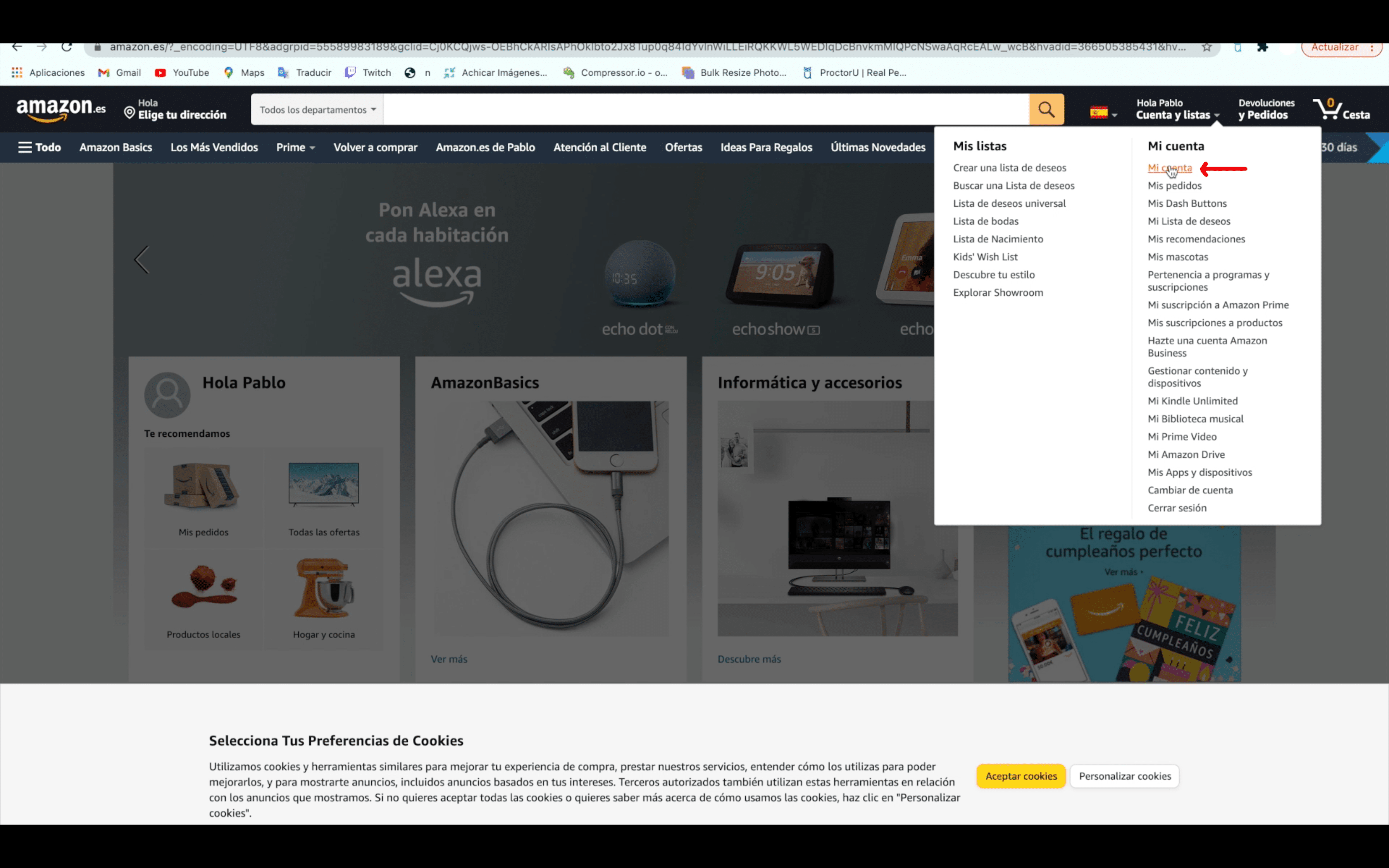
Task: Click the shopping cart Cesta icon
Action: click(x=1340, y=109)
